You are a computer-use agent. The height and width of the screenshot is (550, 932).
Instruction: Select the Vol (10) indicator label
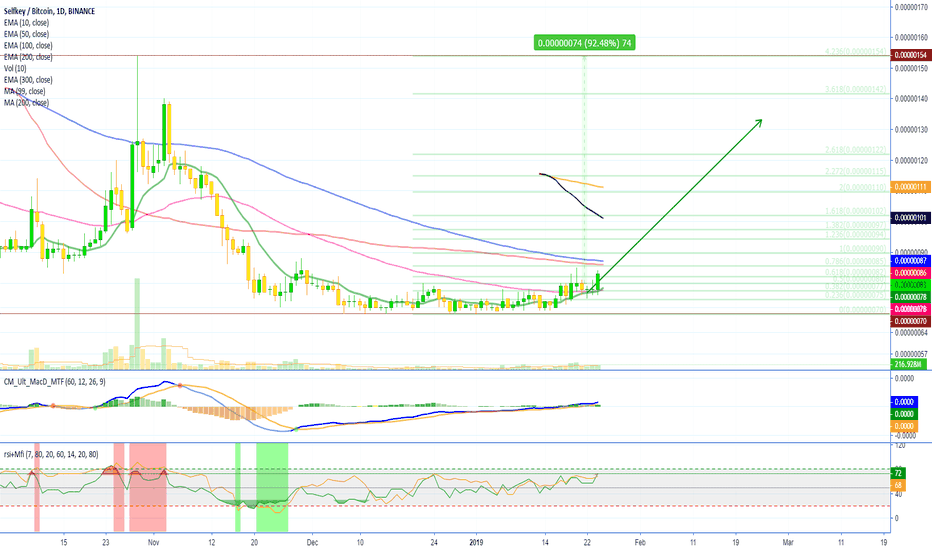pyautogui.click(x=15, y=68)
